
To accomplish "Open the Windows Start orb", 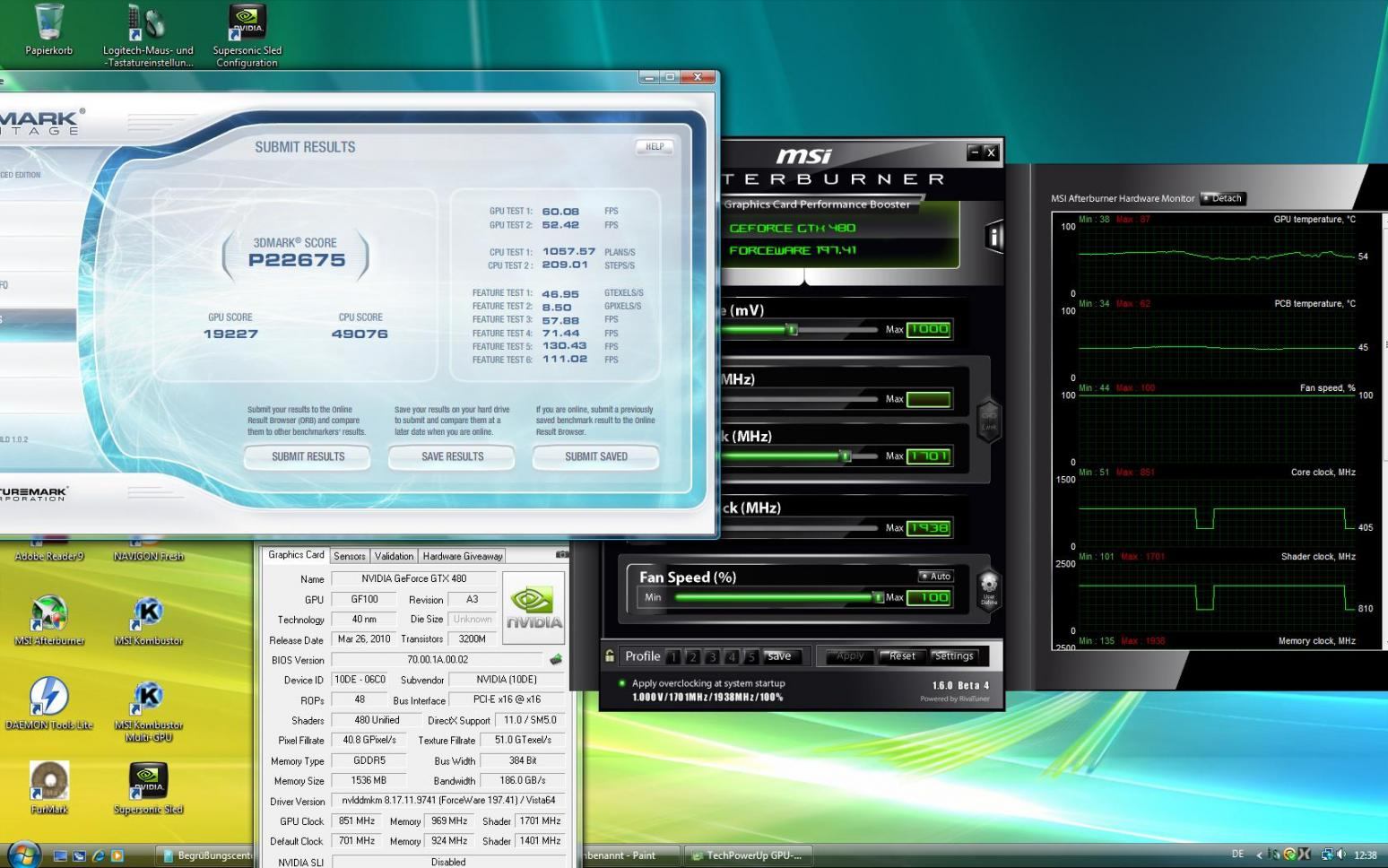I will pyautogui.click(x=22, y=854).
